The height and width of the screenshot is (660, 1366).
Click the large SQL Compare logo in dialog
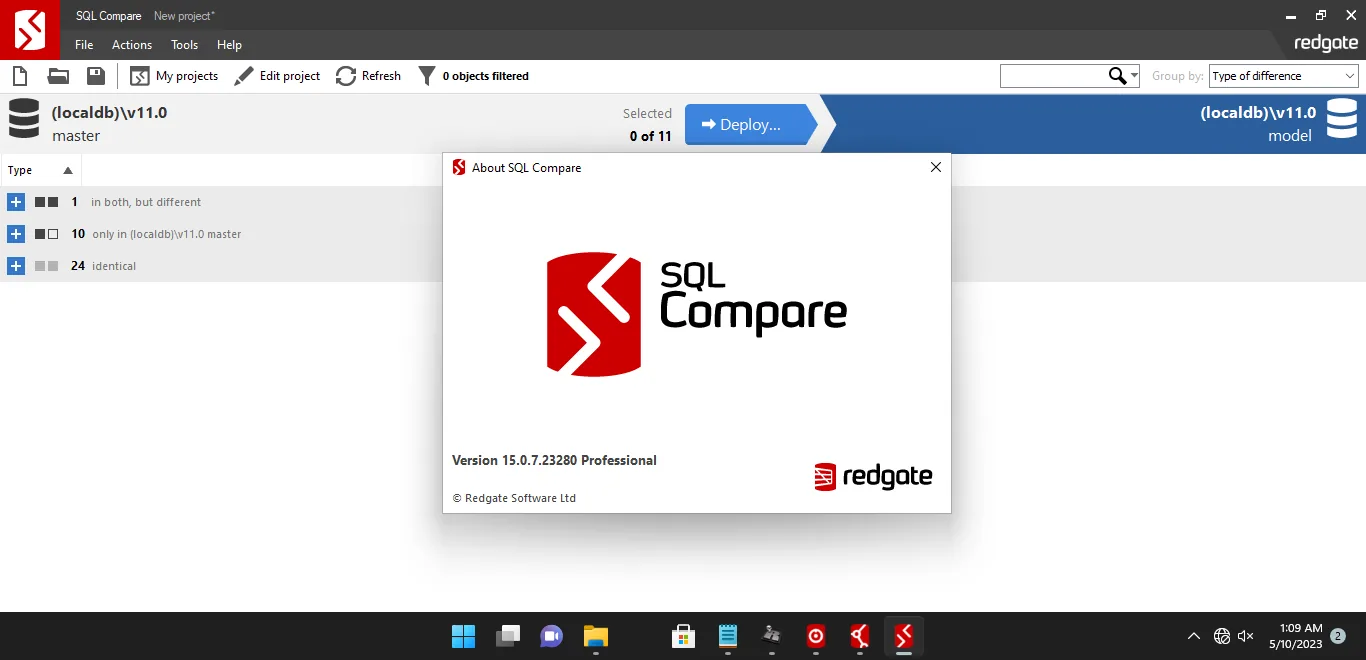(x=697, y=314)
